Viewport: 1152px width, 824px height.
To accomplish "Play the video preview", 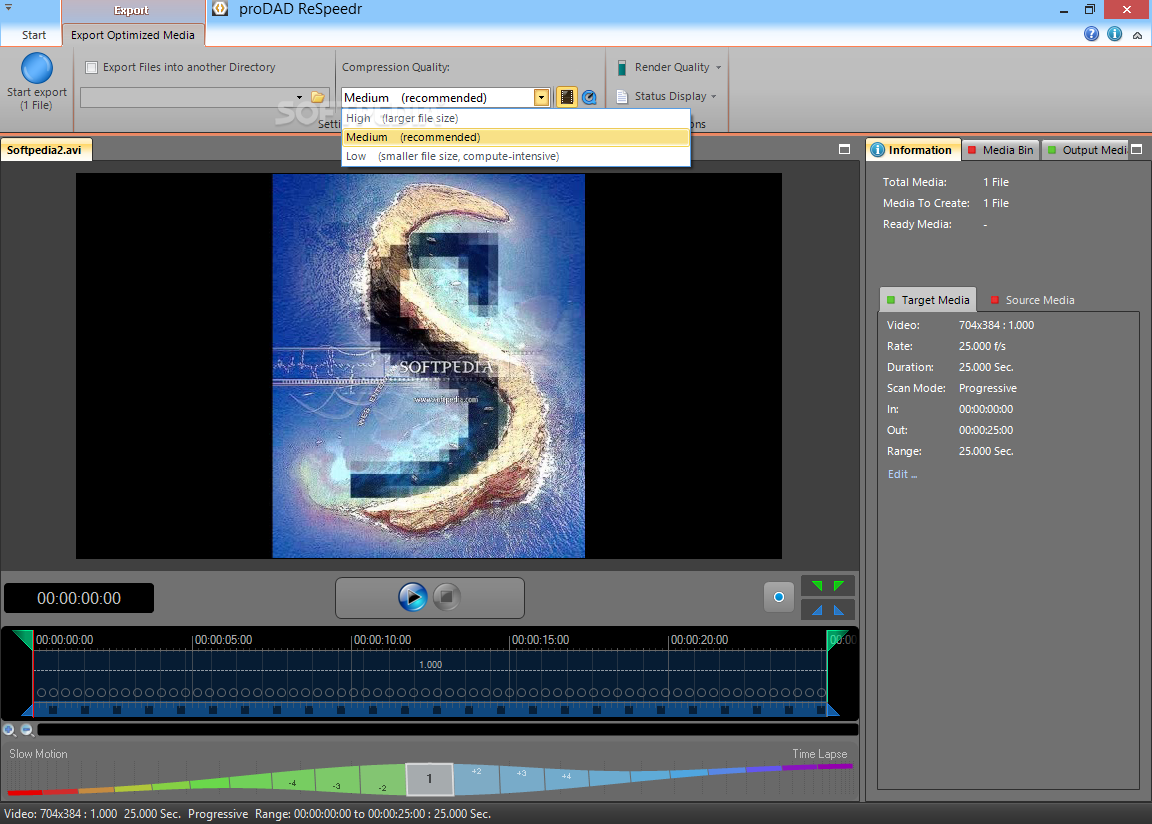I will (413, 597).
